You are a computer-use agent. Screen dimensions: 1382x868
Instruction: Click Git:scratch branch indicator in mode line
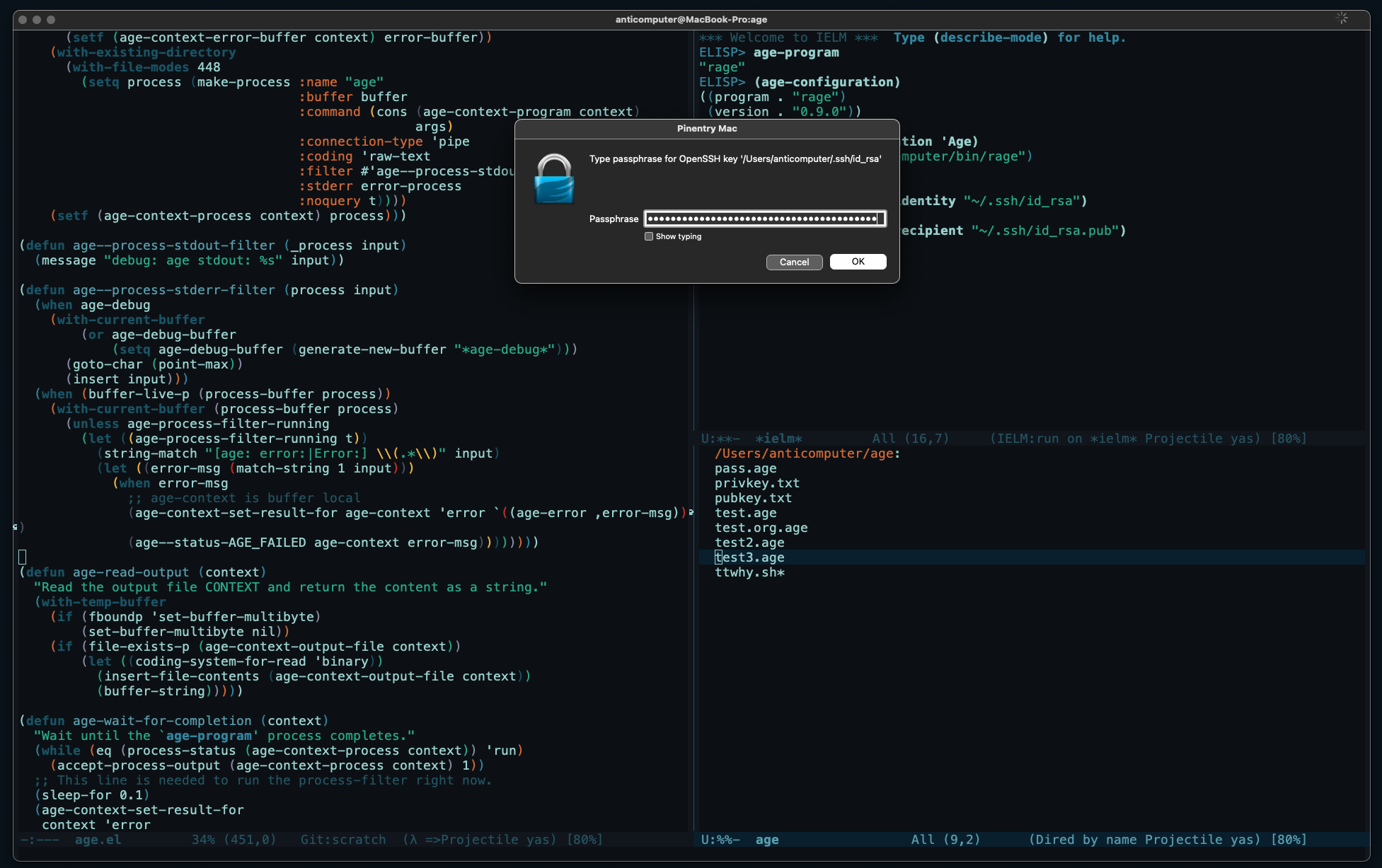pyautogui.click(x=343, y=840)
